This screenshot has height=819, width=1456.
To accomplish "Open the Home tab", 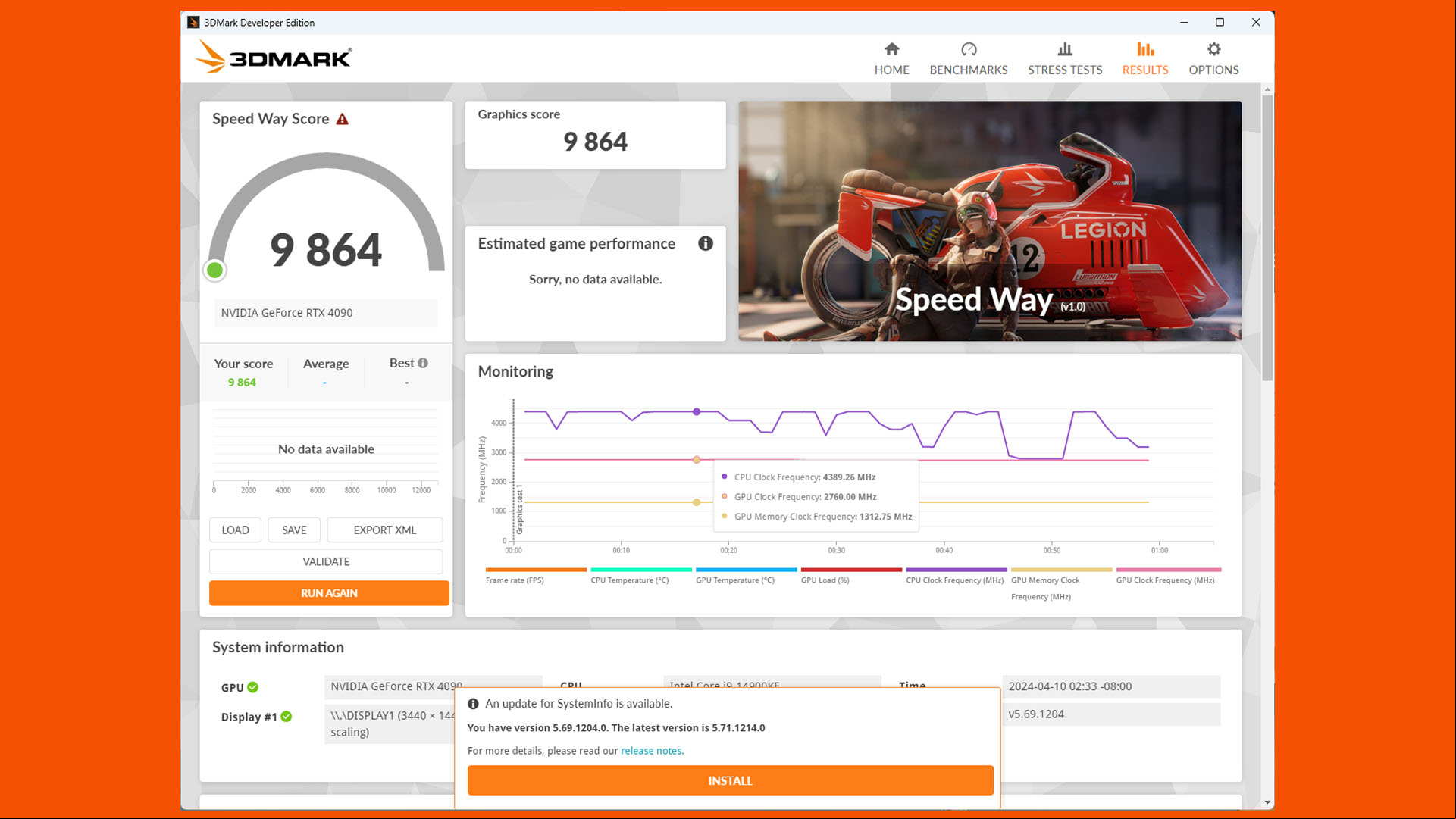I will pyautogui.click(x=891, y=59).
